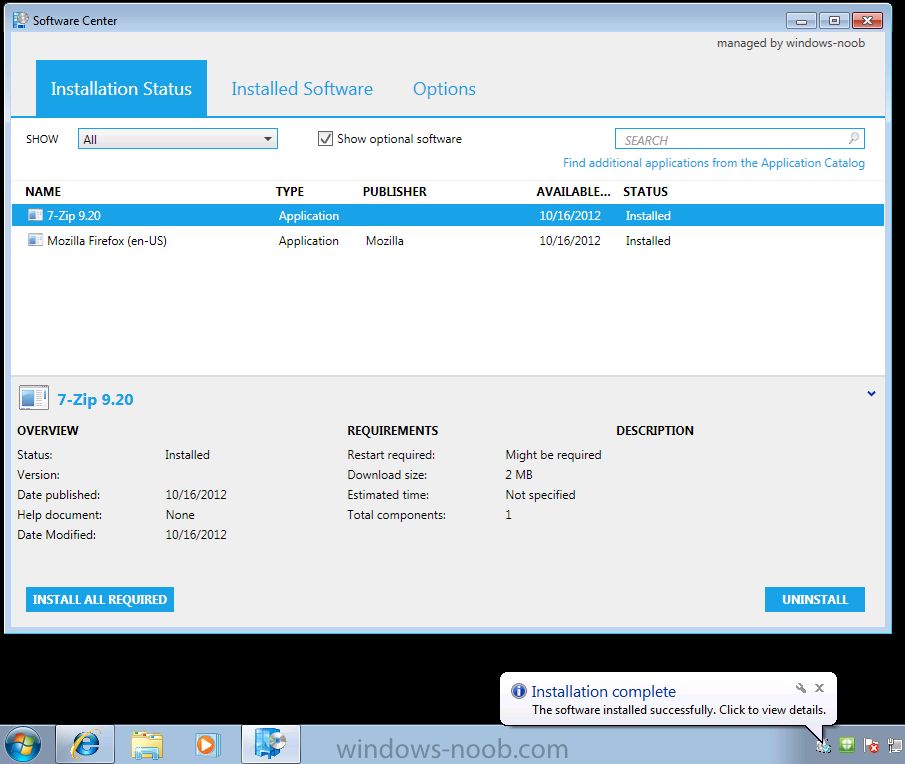The image size is (905, 764).
Task: Sort by the STATUS column header
Action: (x=645, y=192)
